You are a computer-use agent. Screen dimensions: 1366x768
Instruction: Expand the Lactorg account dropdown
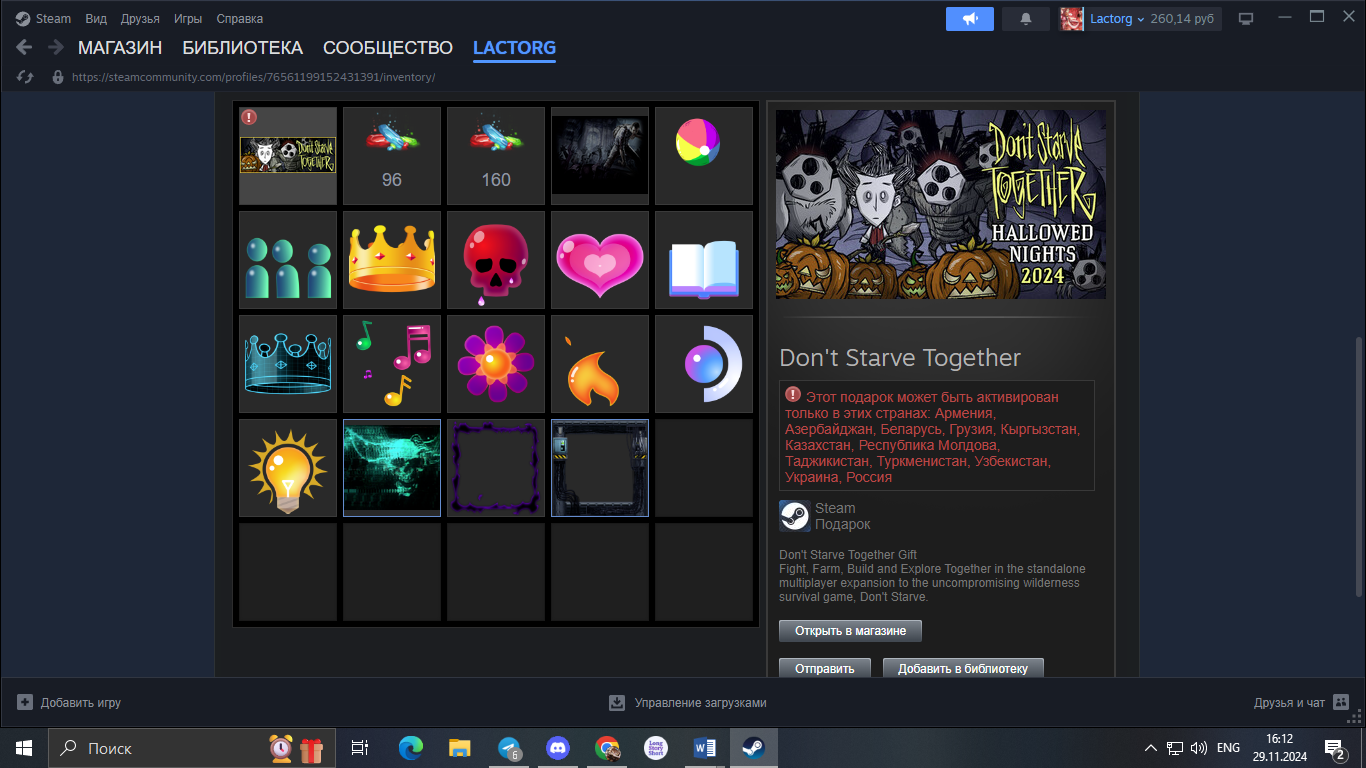1140,19
